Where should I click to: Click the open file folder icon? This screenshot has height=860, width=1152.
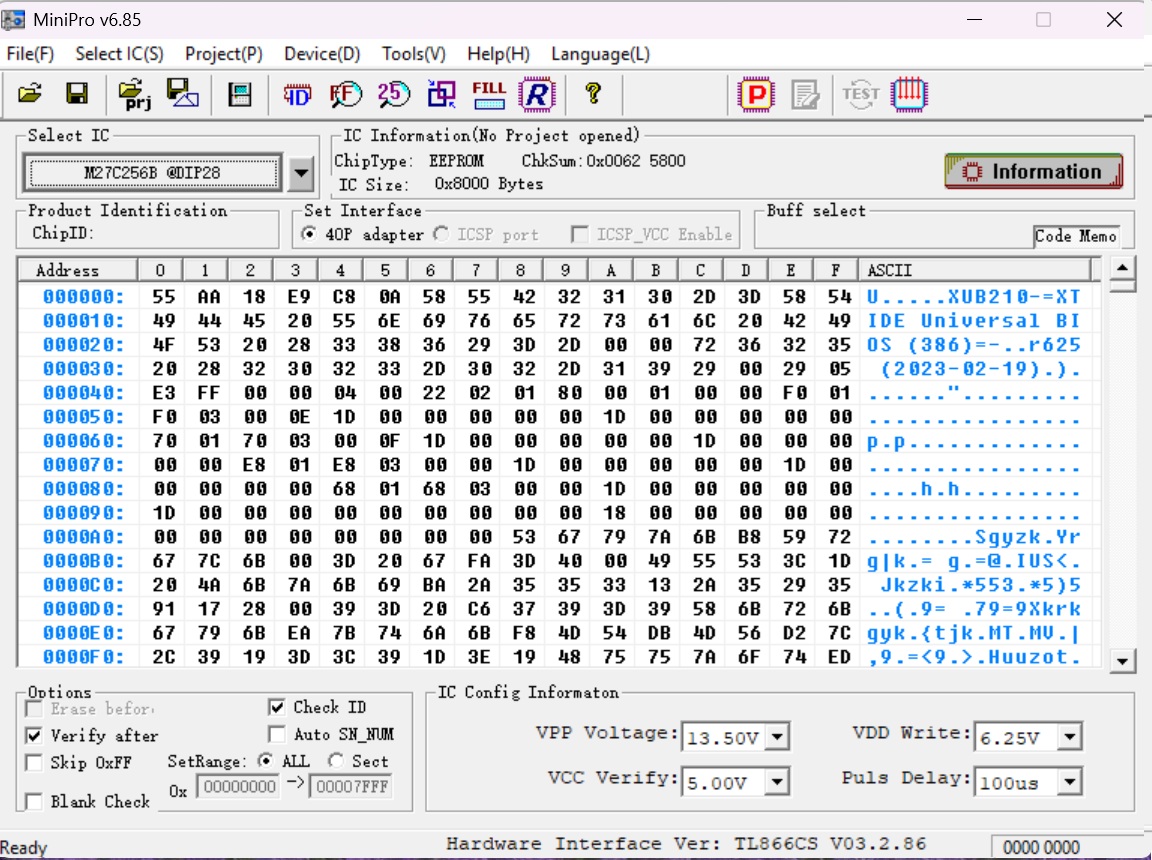(x=30, y=94)
